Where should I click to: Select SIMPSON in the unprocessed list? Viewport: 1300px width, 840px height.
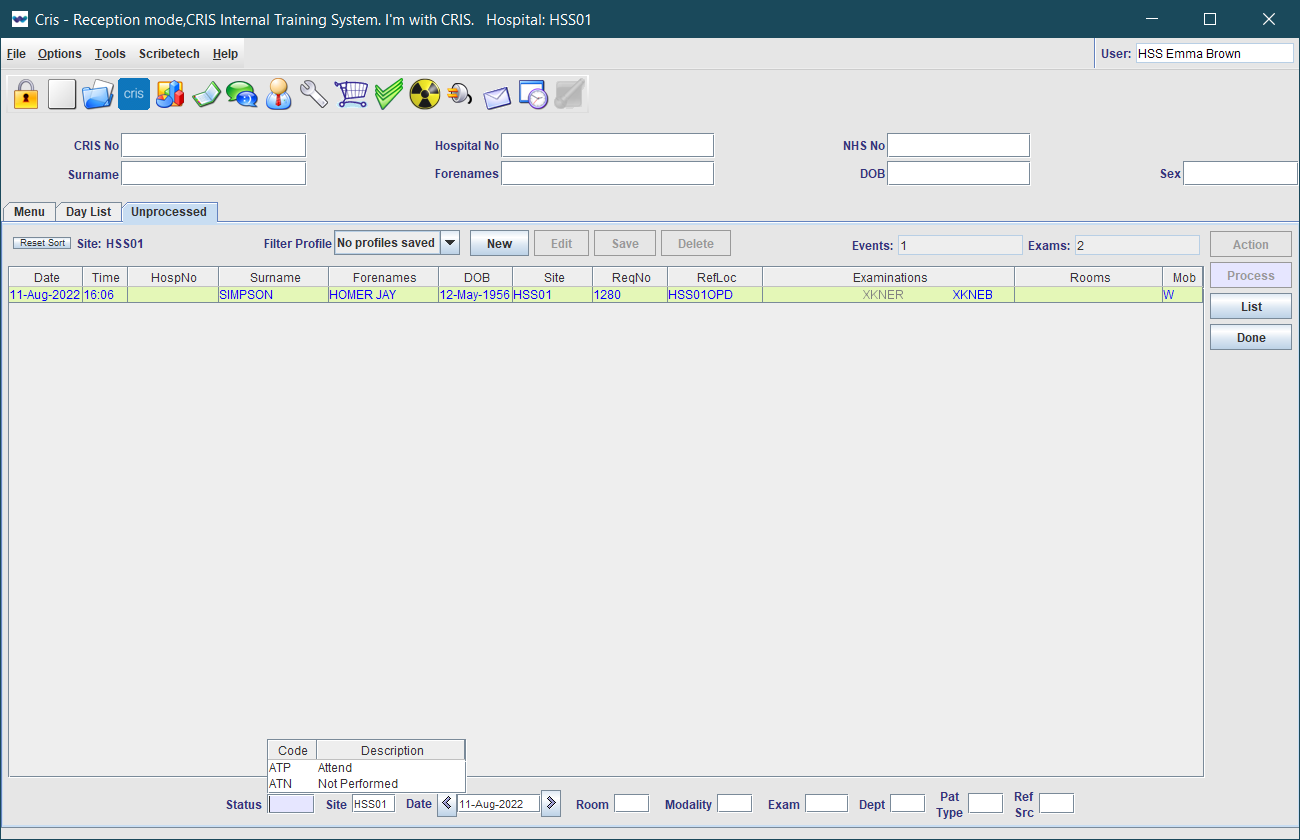tap(246, 295)
